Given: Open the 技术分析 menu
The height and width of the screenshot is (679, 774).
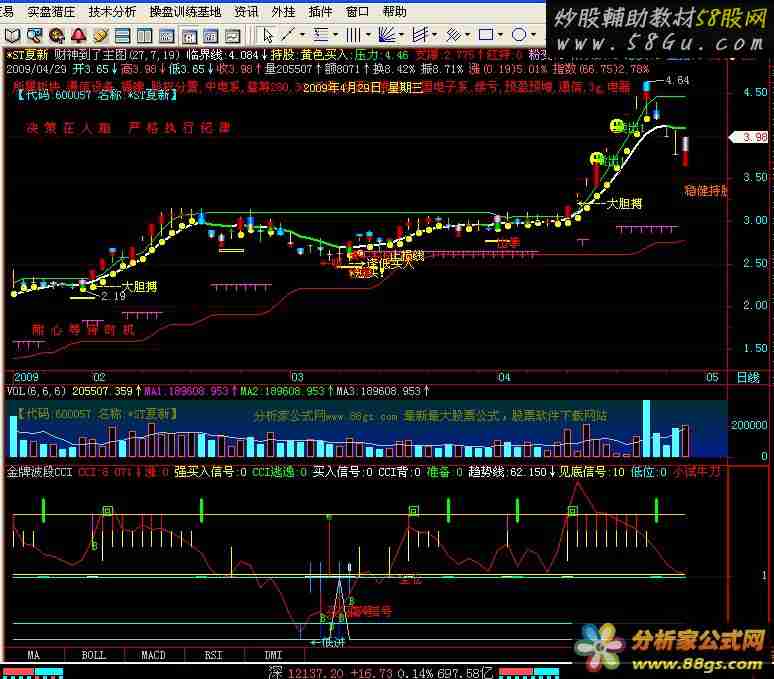Looking at the screenshot, I should point(112,11).
